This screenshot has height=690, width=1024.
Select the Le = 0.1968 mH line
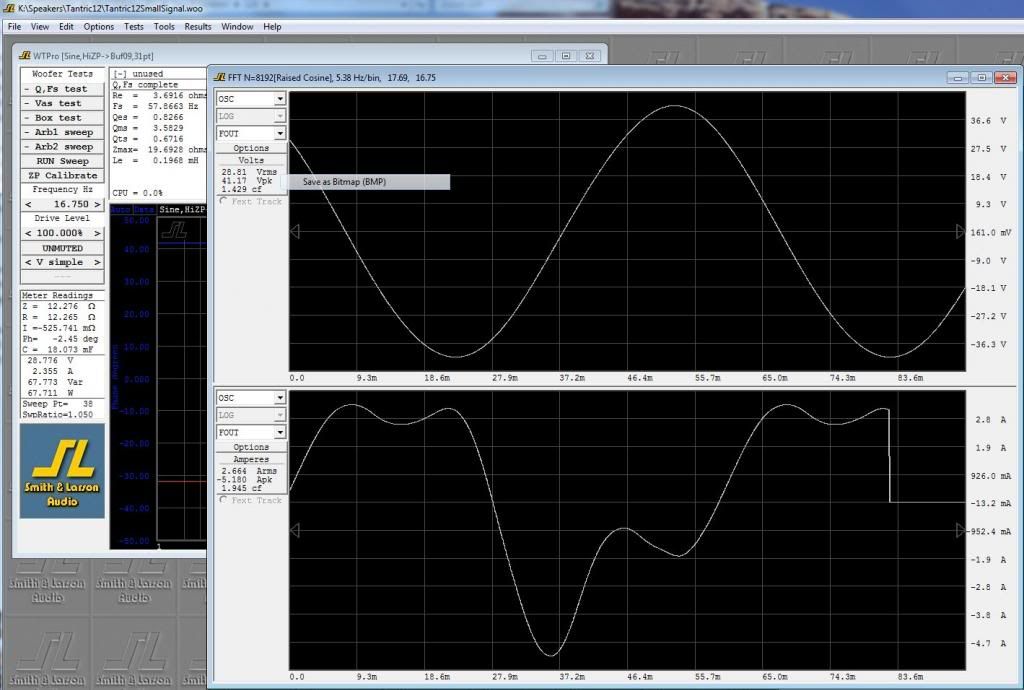pos(155,160)
